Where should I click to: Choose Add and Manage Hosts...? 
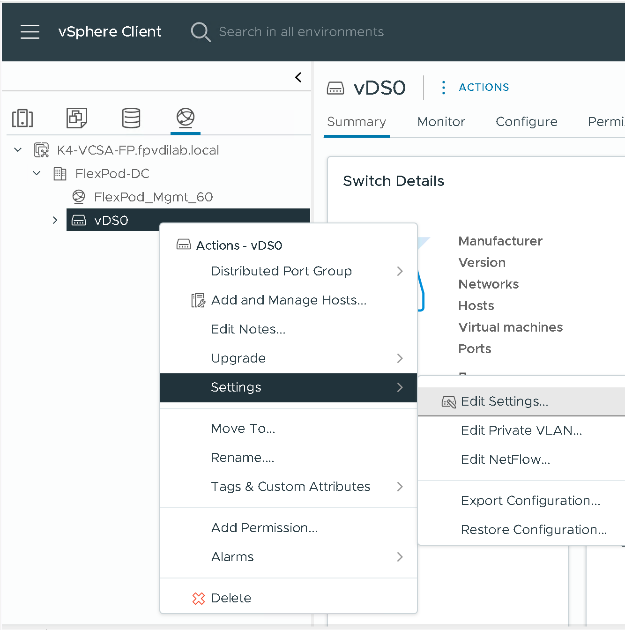[288, 300]
